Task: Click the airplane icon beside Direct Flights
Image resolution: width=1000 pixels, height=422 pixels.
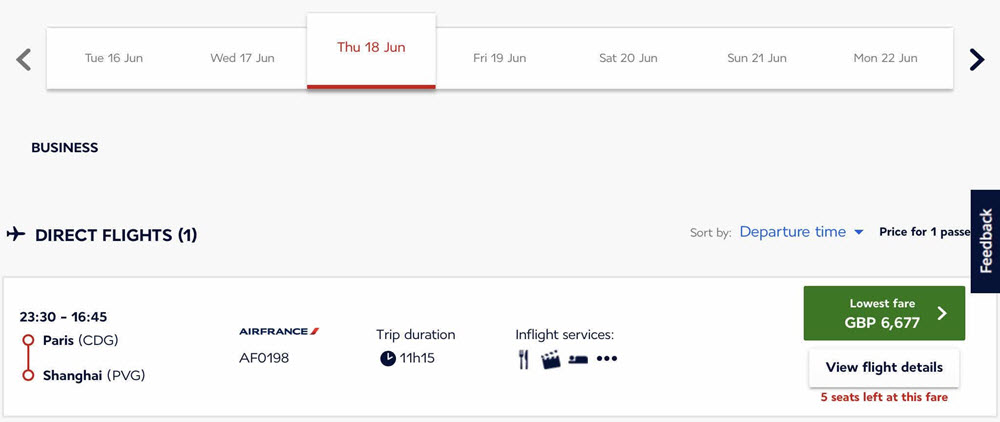Action: 16,235
